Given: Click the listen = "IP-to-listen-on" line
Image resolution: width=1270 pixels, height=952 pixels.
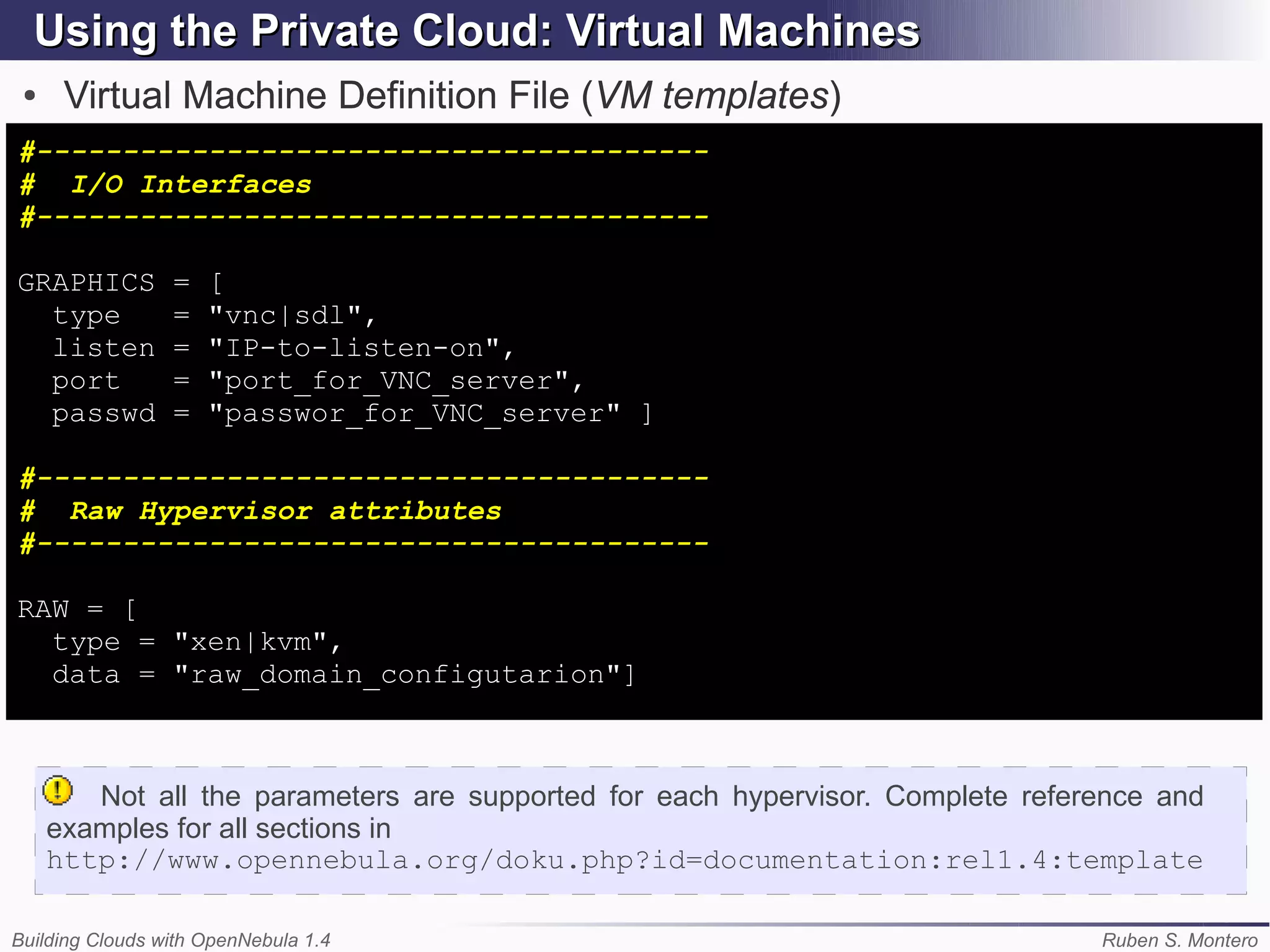Looking at the screenshot, I should [x=283, y=349].
